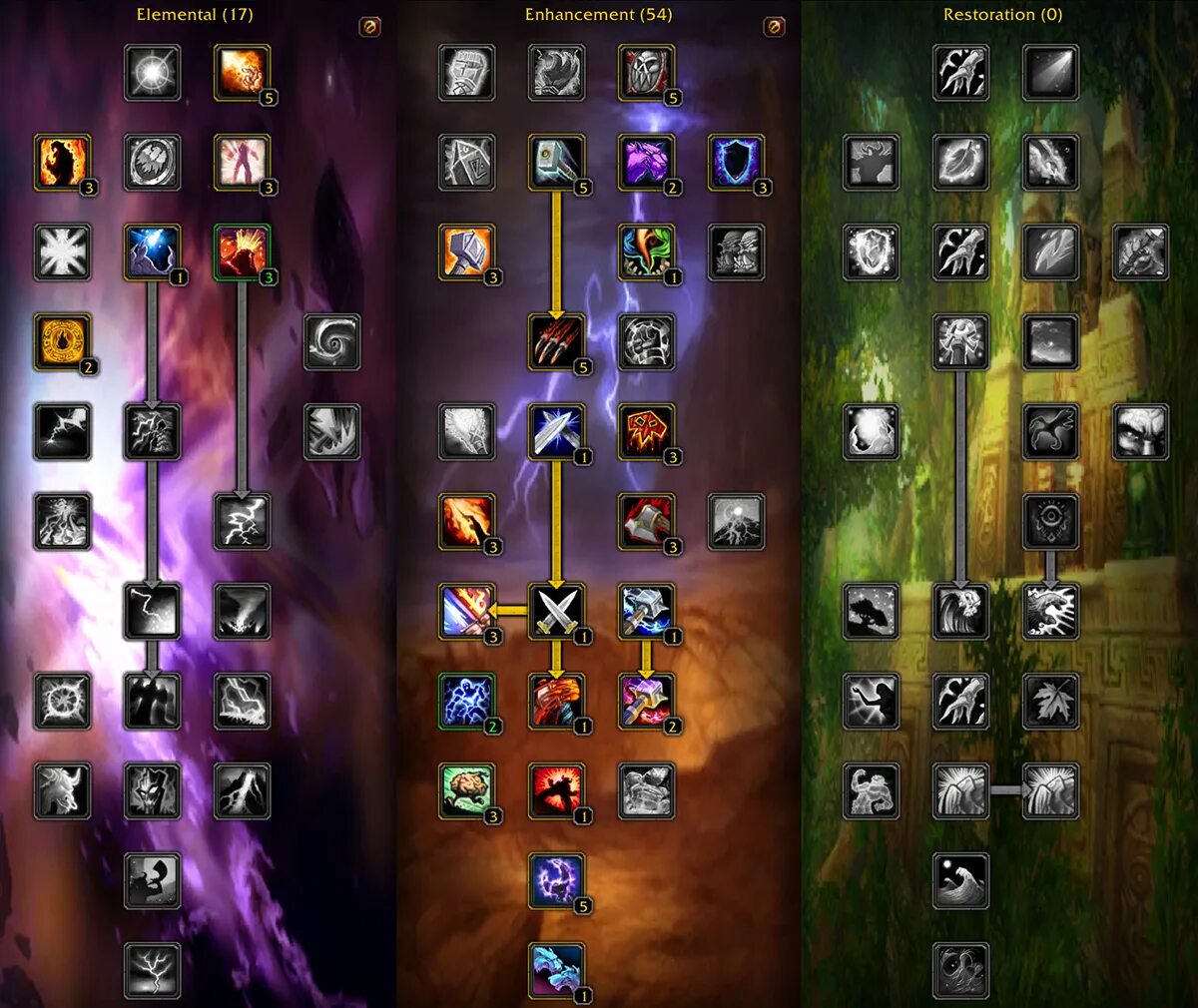Click Improved Reincarnation talent in Restoration
This screenshot has width=1198, height=1008.
[872, 163]
